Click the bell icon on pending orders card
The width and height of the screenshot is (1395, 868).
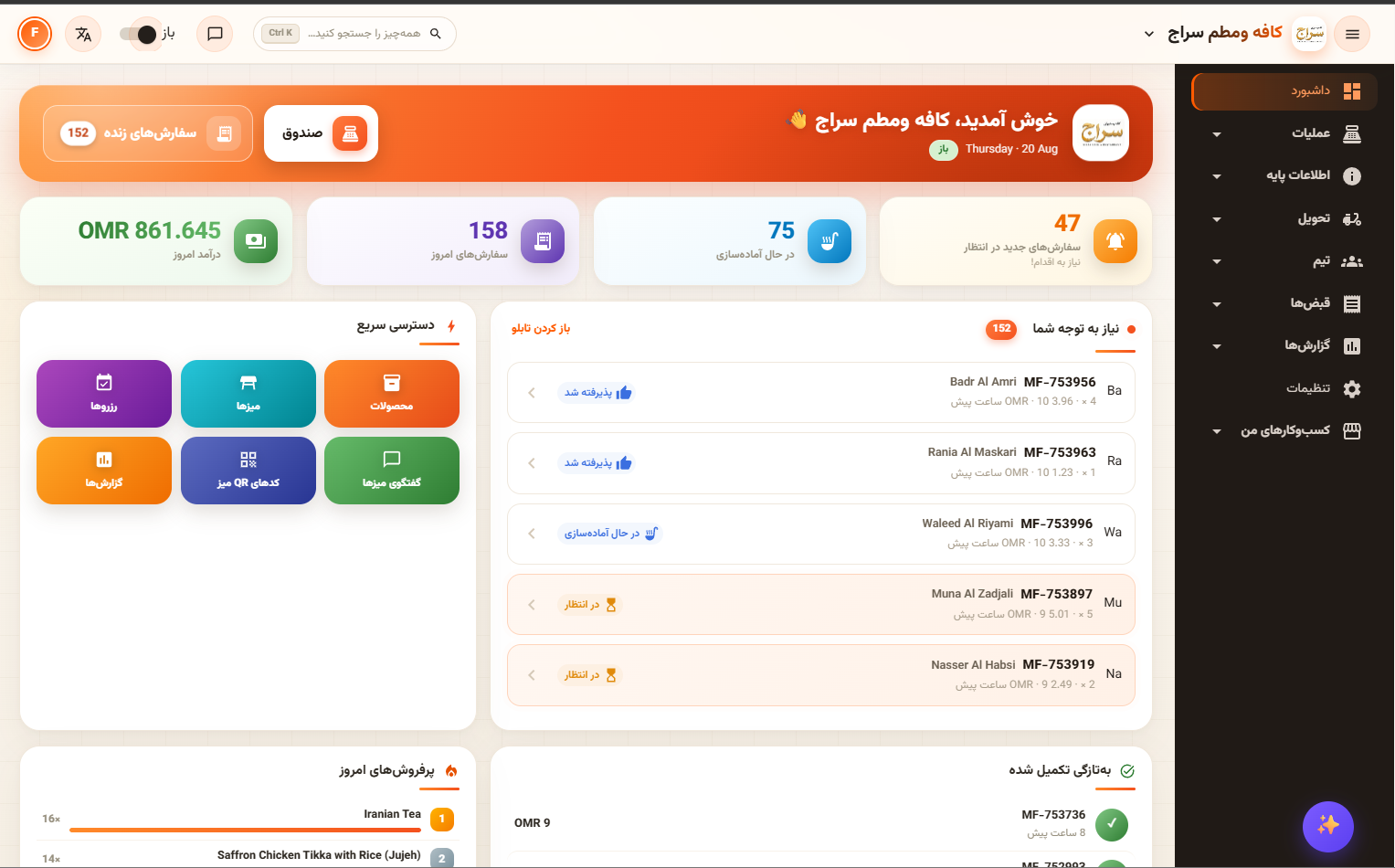pyautogui.click(x=1115, y=241)
